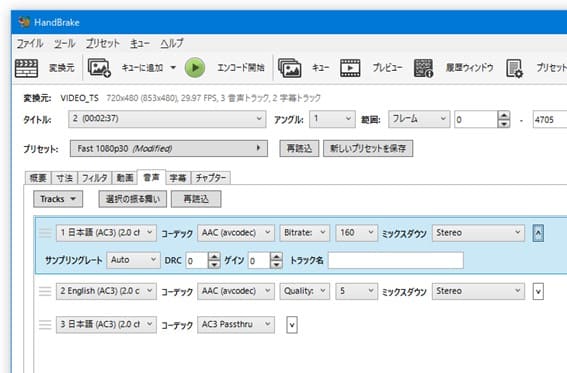Open the ファイル menu
This screenshot has height=373, width=567.
(x=30, y=43)
